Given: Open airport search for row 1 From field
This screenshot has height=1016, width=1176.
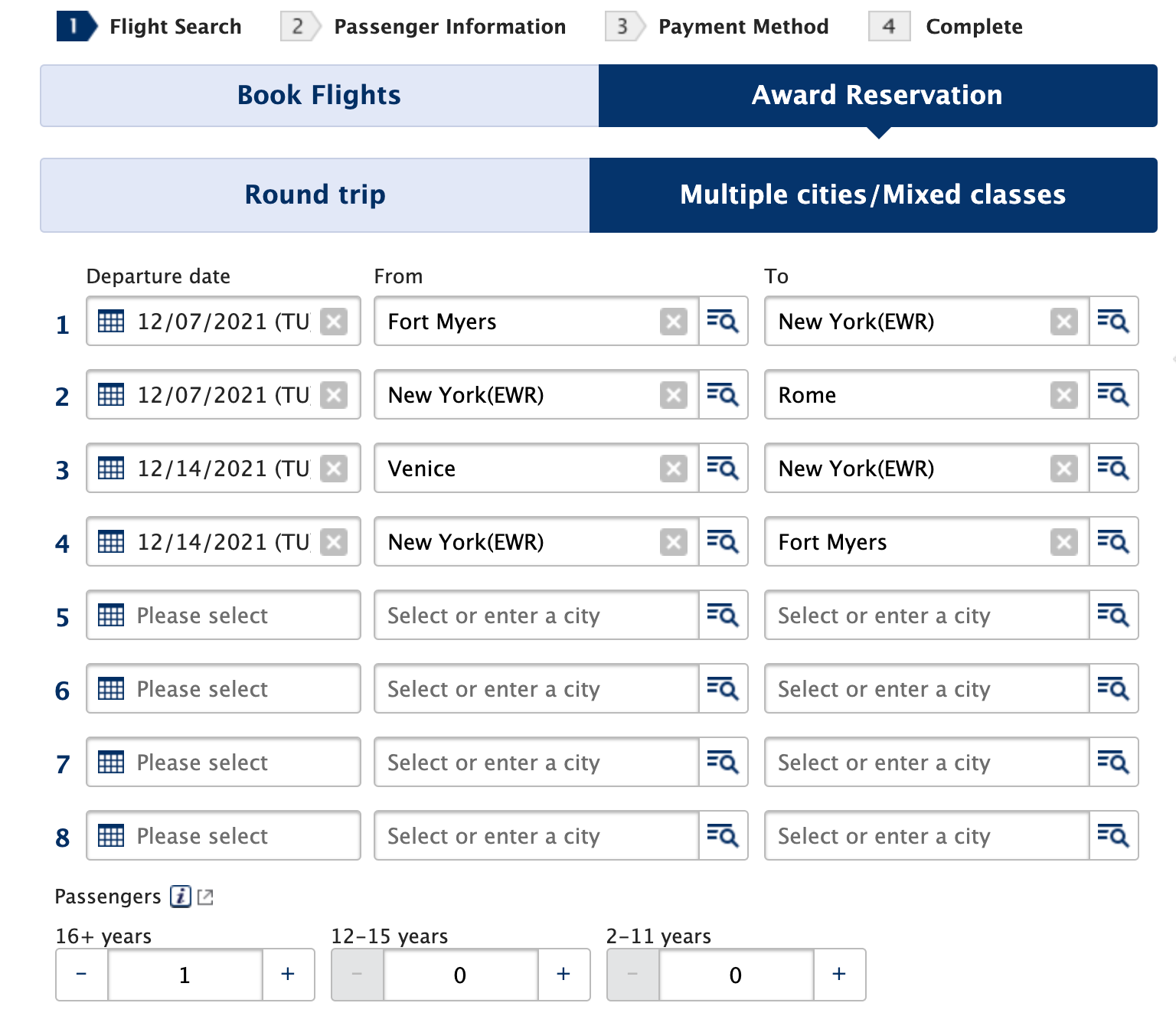Looking at the screenshot, I should [723, 321].
